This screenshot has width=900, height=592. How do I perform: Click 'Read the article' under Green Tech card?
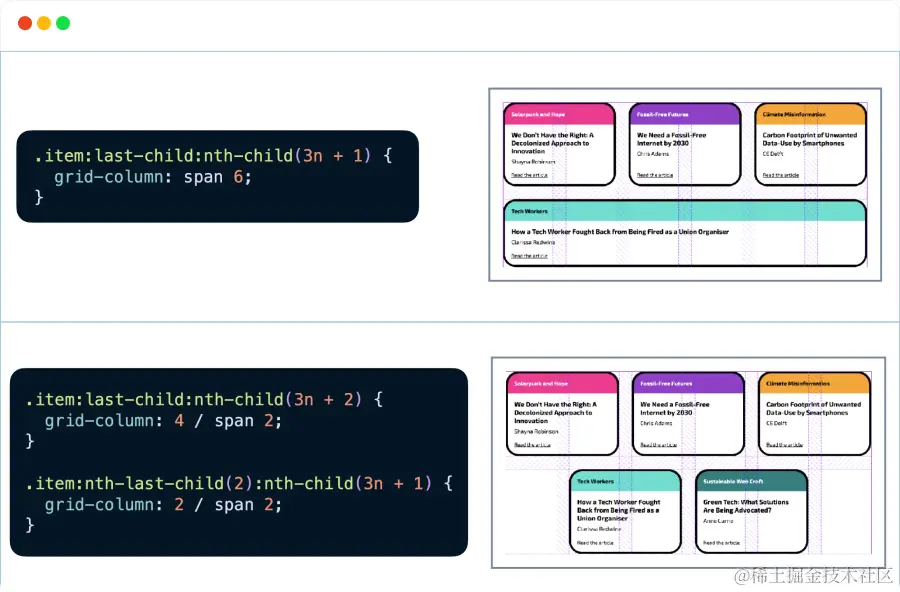click(721, 543)
